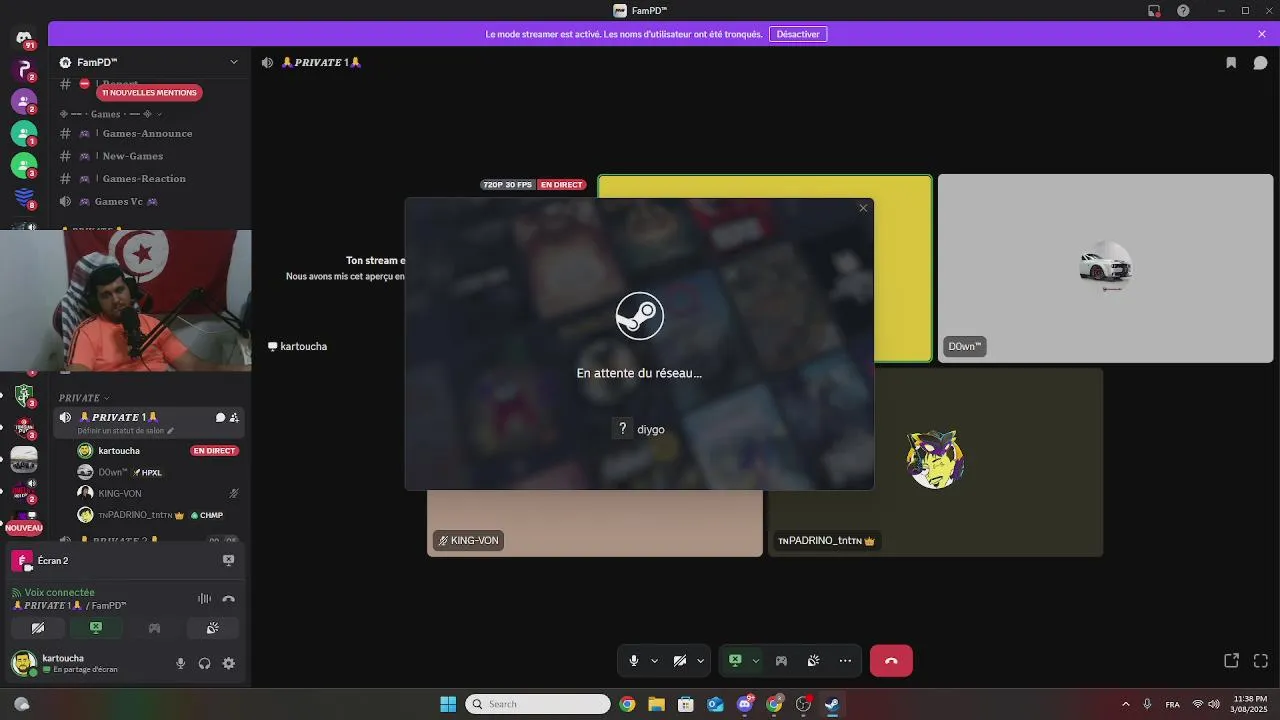Invite people to PRIVATE 1 channel
Viewport: 1280px width, 720px height.
click(x=234, y=417)
